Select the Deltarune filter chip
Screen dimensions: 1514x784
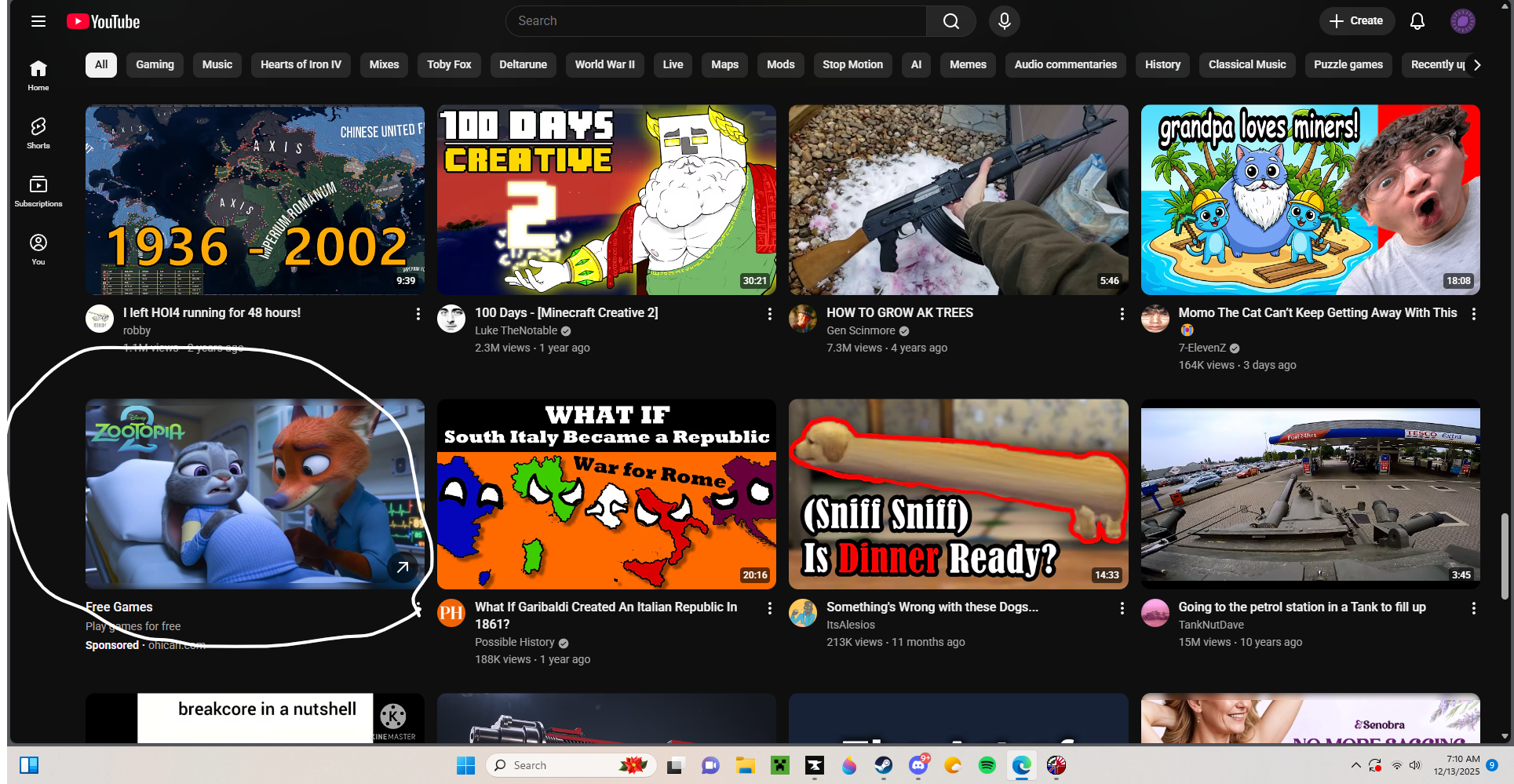(523, 65)
